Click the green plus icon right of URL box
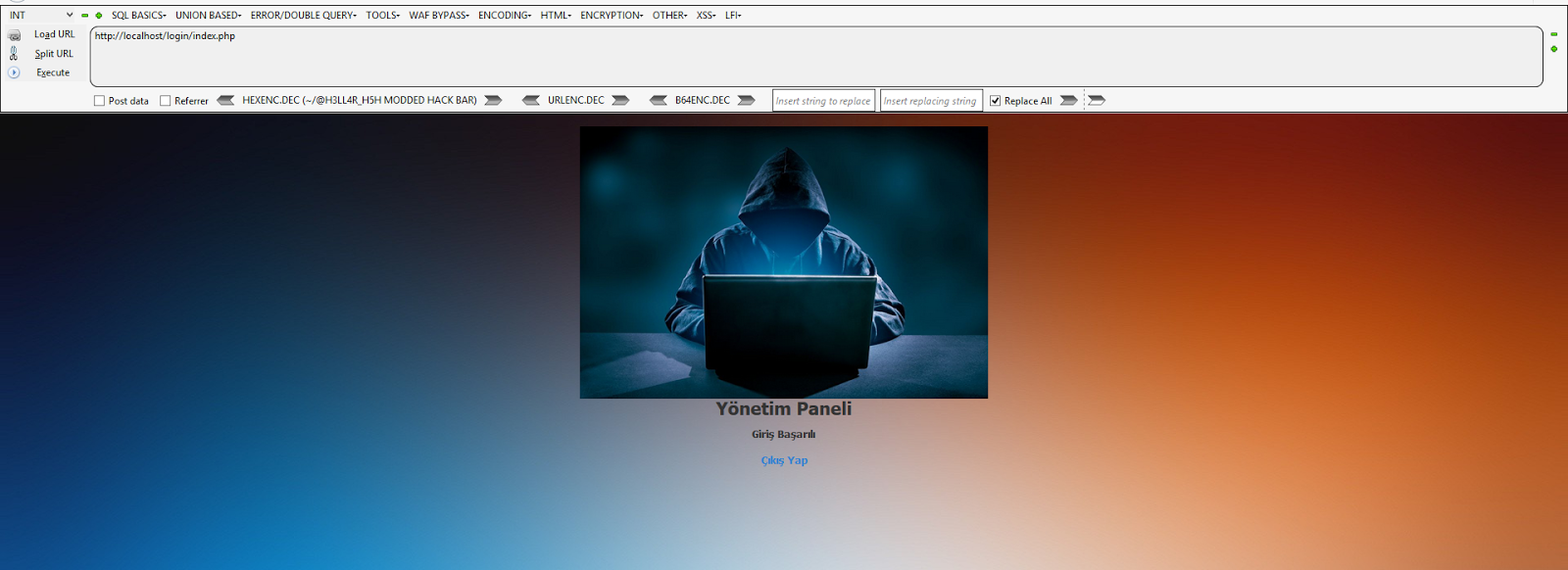Screen dimensions: 1568x570 [x=1553, y=49]
